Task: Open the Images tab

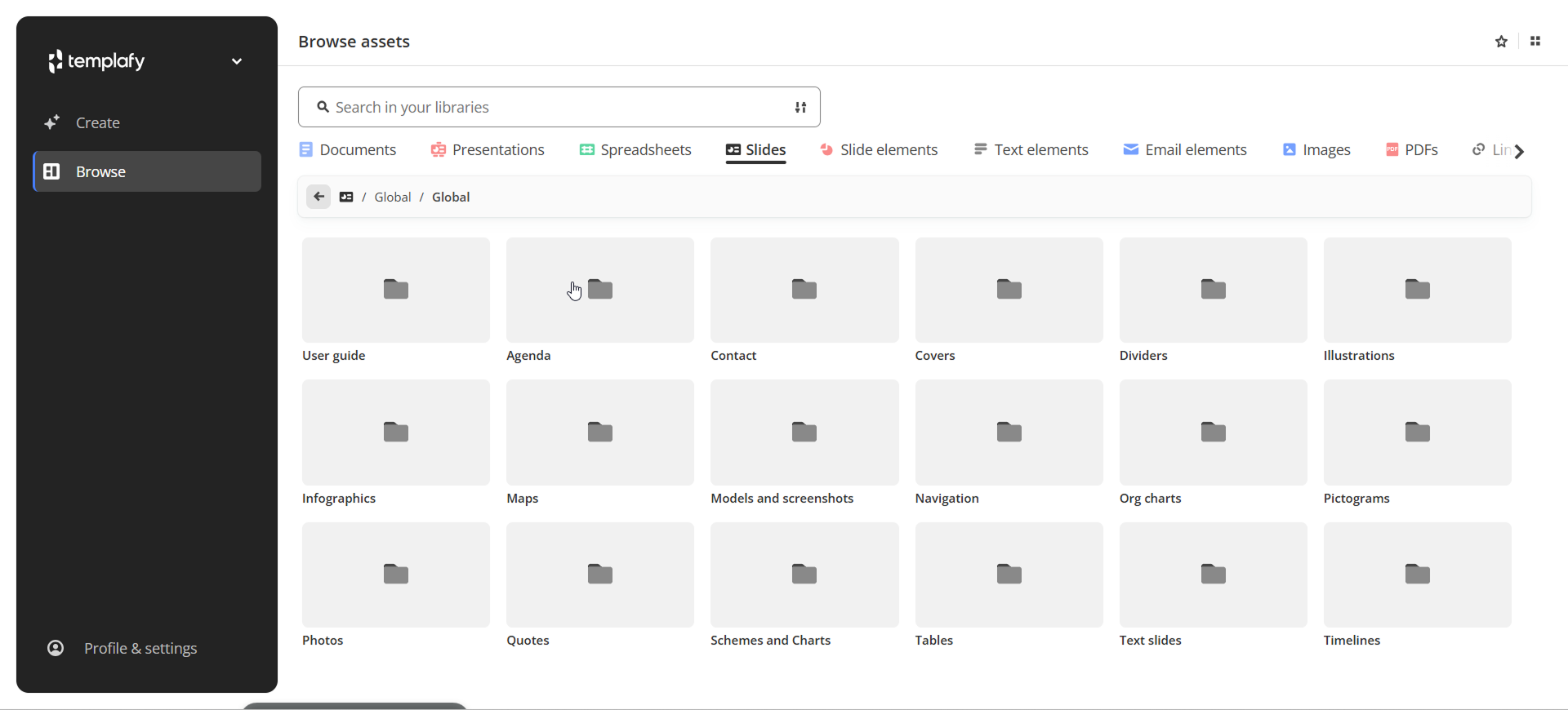Action: pos(1316,150)
